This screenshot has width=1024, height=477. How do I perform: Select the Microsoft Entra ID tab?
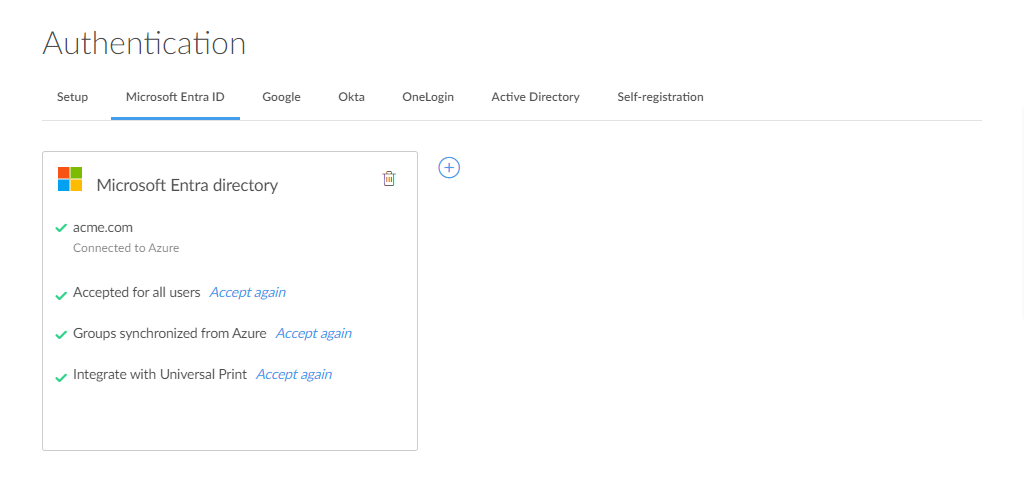[x=175, y=97]
